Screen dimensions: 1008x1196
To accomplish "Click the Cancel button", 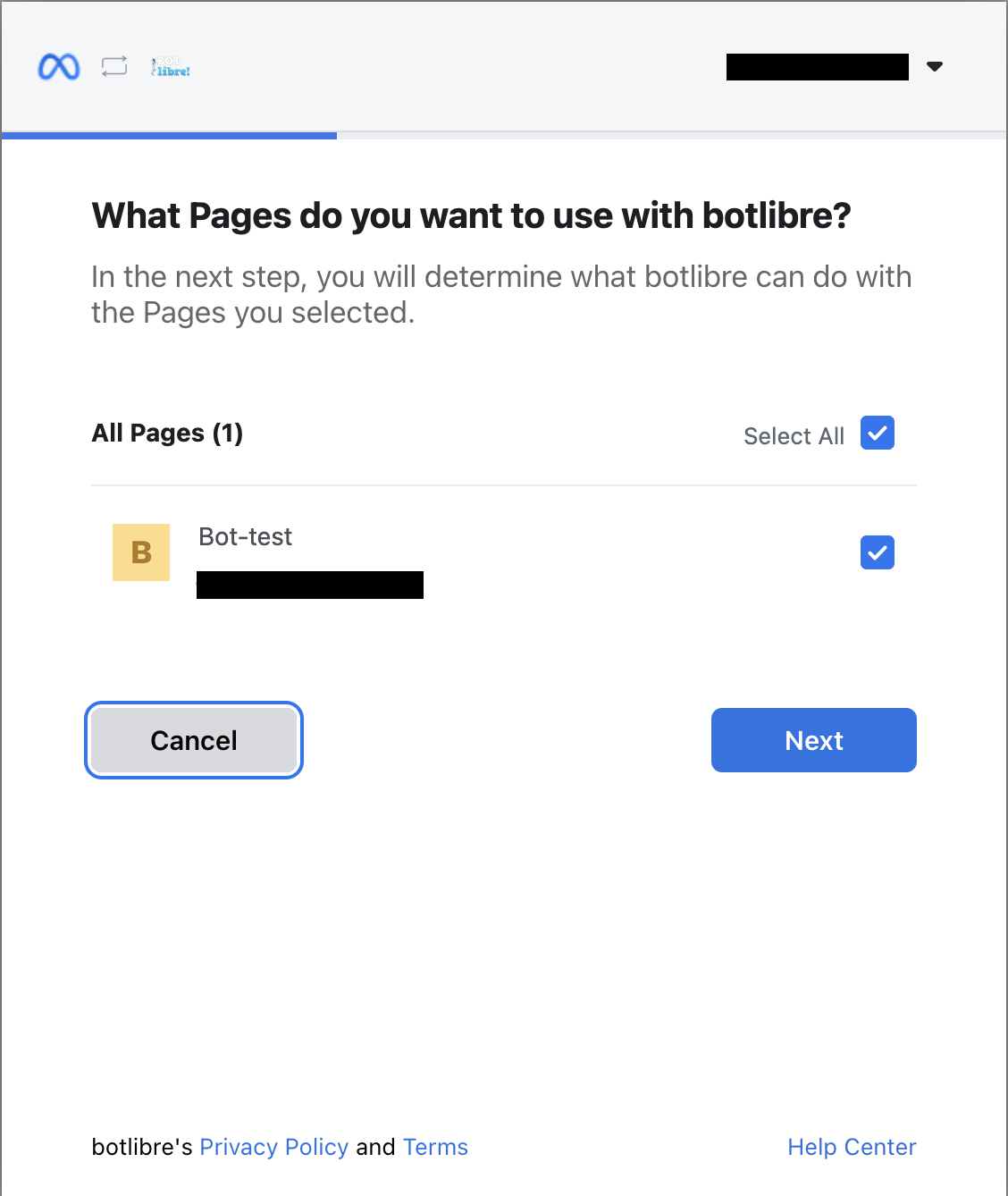I will tap(194, 740).
